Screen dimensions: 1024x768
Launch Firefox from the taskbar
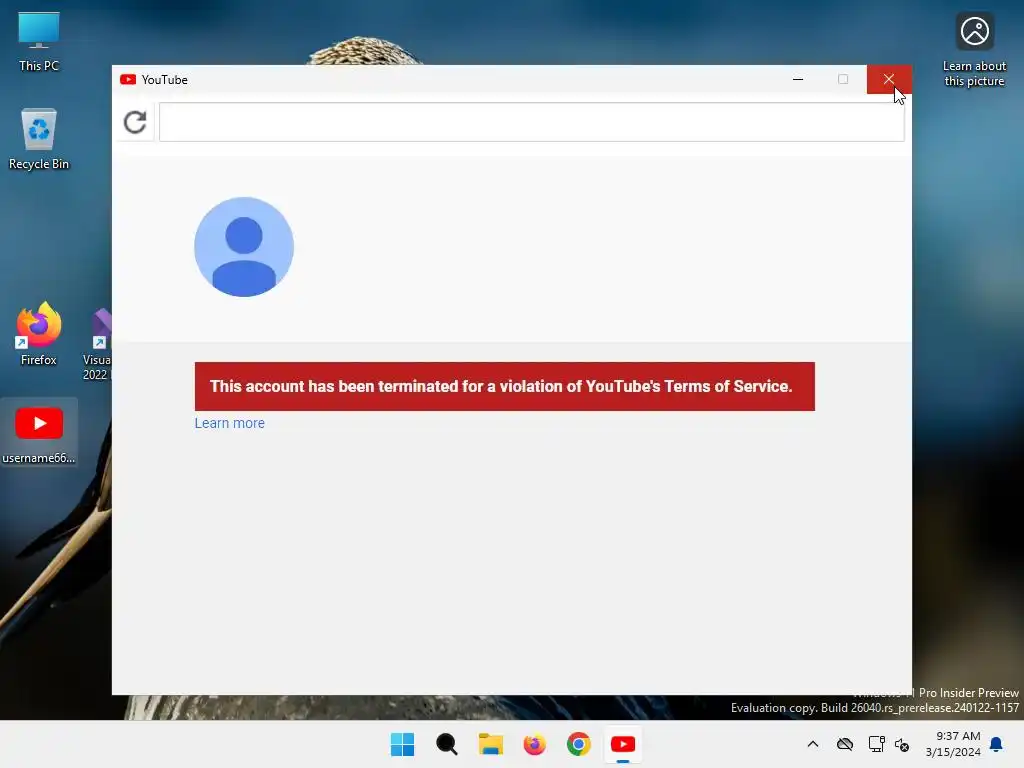[x=535, y=744]
